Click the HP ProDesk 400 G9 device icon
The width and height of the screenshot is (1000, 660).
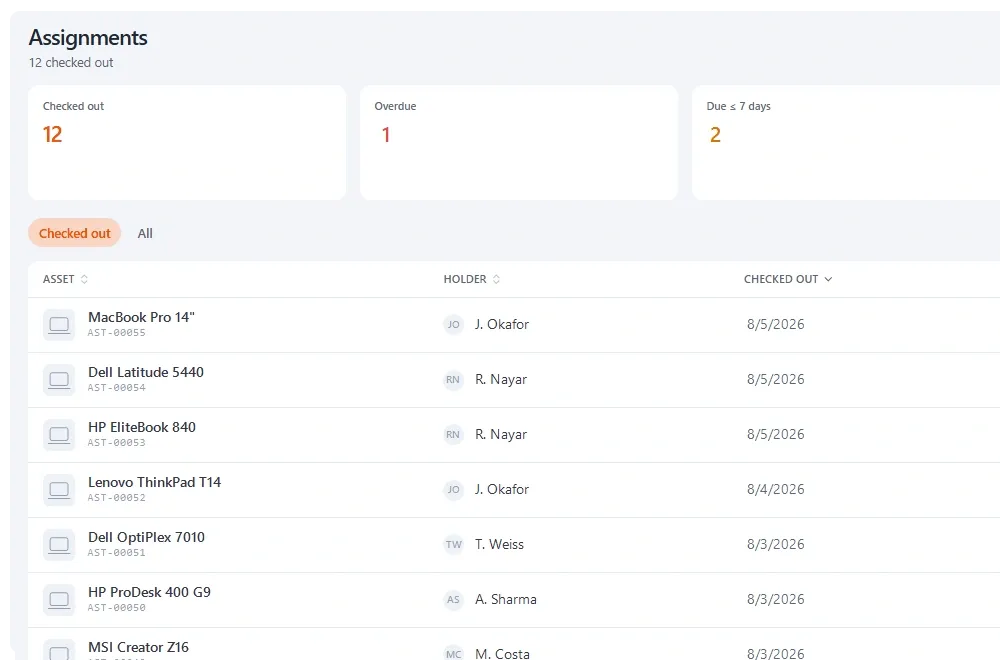[x=59, y=599]
